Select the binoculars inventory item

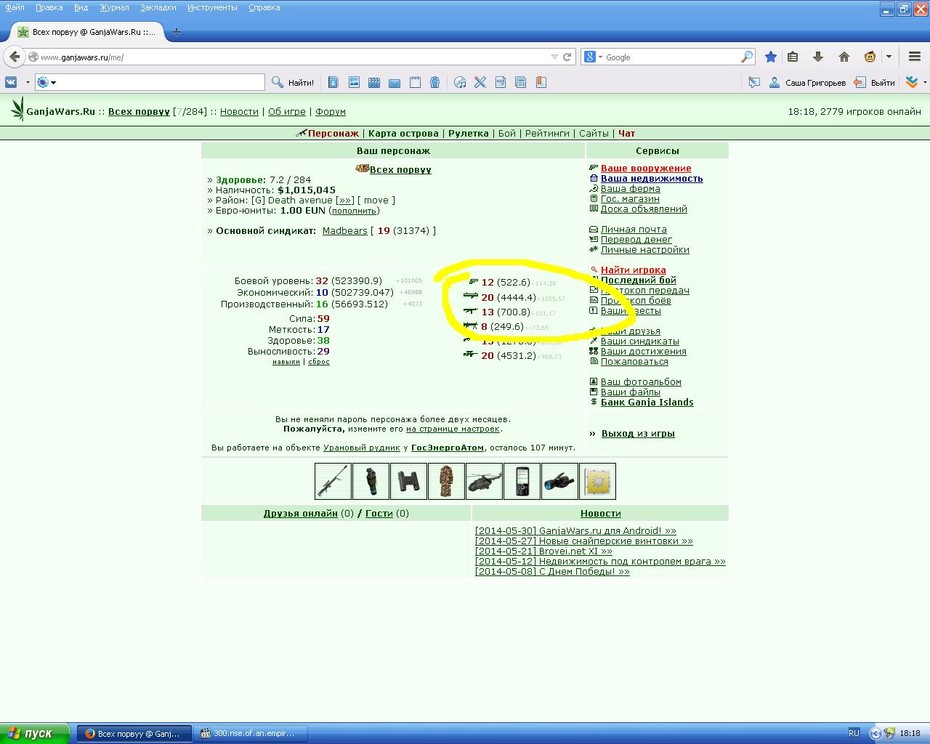pos(408,481)
